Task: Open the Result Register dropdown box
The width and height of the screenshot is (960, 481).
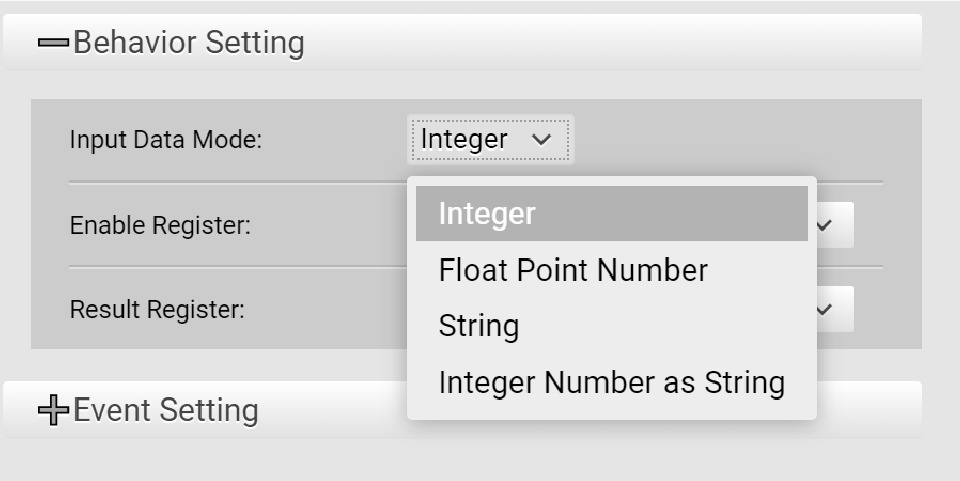Action: [x=835, y=310]
